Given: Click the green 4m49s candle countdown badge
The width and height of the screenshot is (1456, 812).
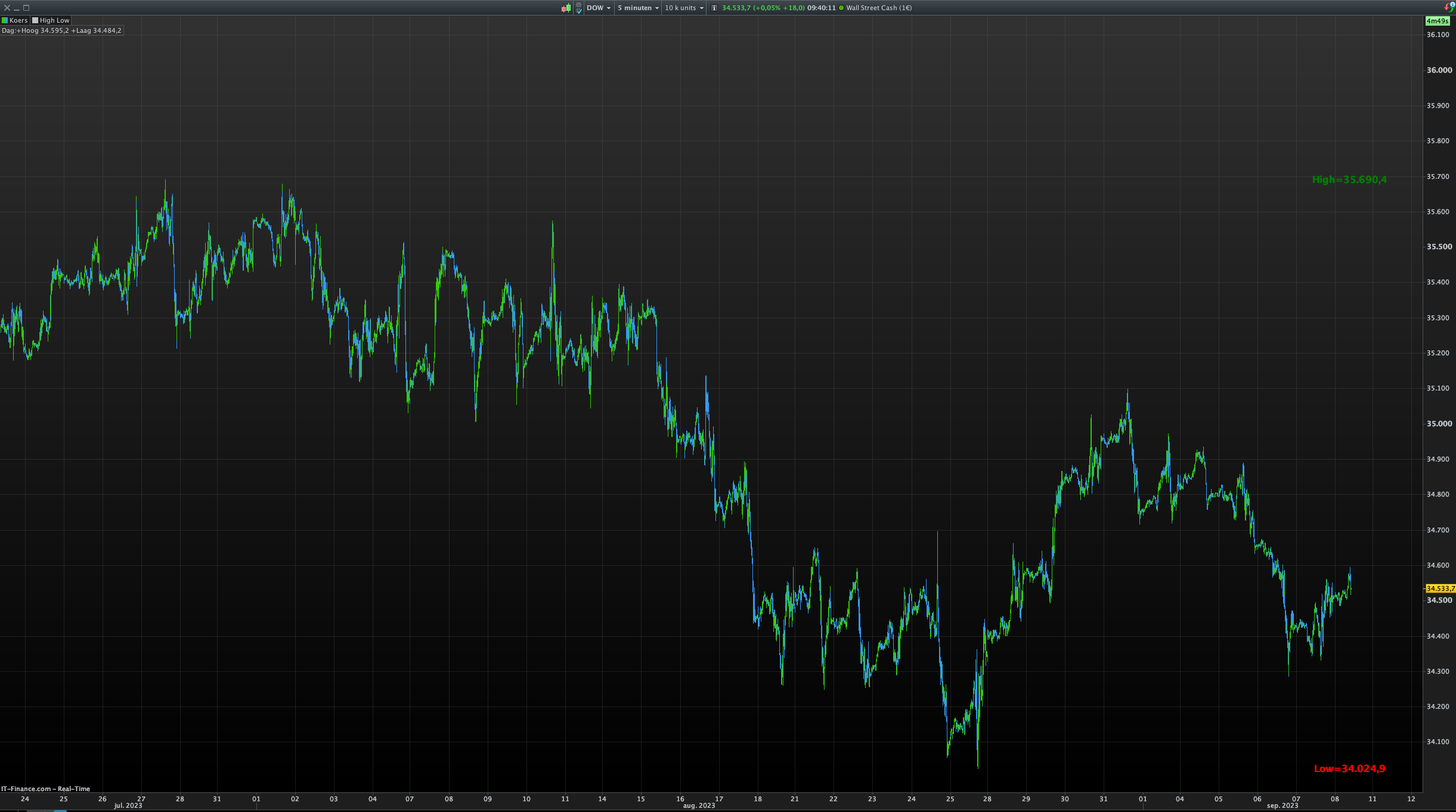Looking at the screenshot, I should click(x=1437, y=21).
